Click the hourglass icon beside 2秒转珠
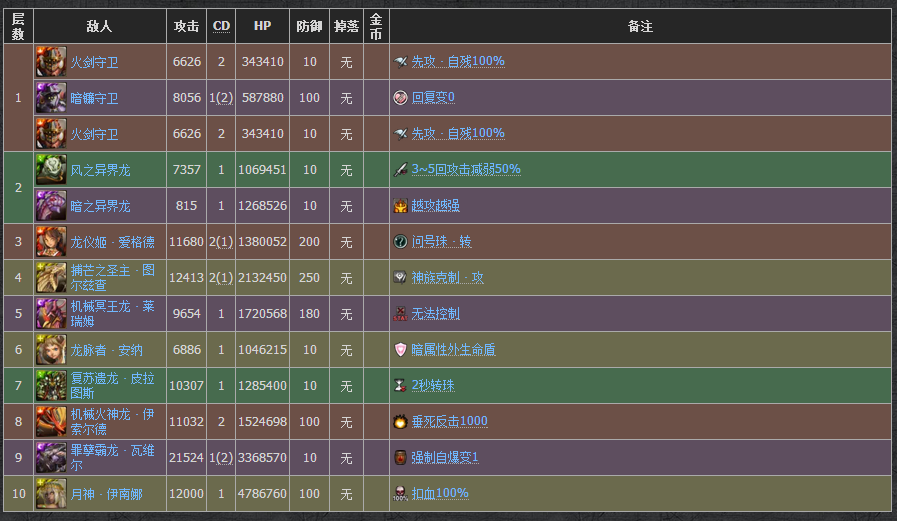The width and height of the screenshot is (897, 523). click(401, 386)
